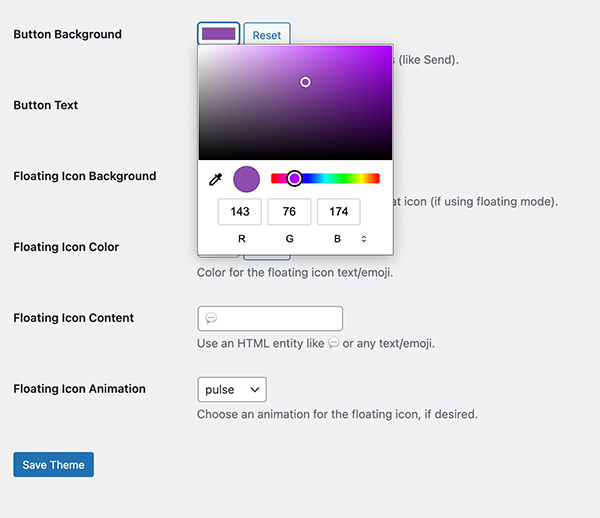
Task: Click the white top-left corner of gradient
Action: point(202,49)
